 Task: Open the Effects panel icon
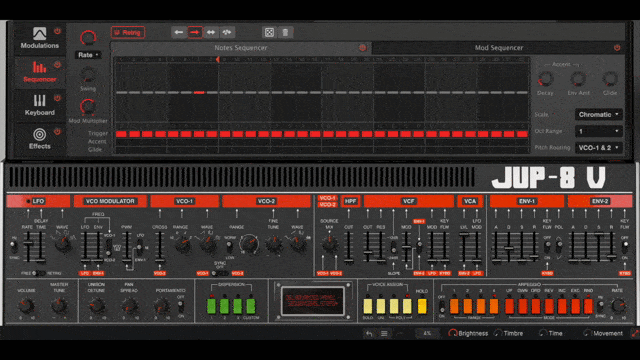point(40,134)
